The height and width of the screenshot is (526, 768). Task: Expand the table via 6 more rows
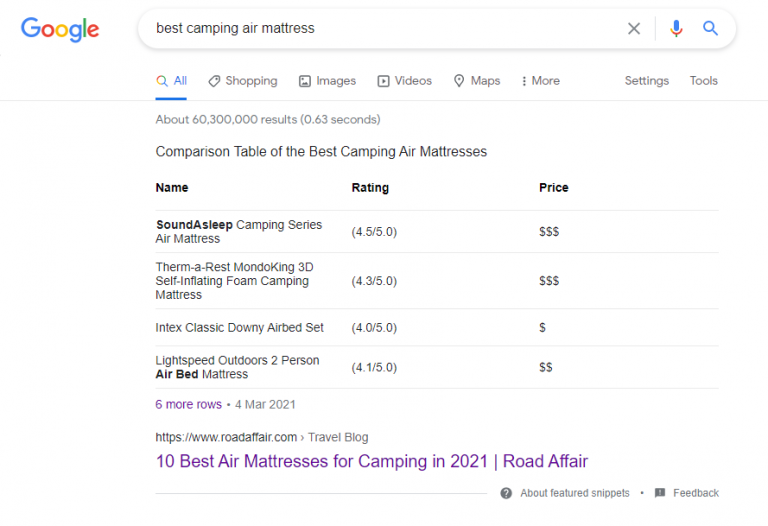(x=189, y=405)
